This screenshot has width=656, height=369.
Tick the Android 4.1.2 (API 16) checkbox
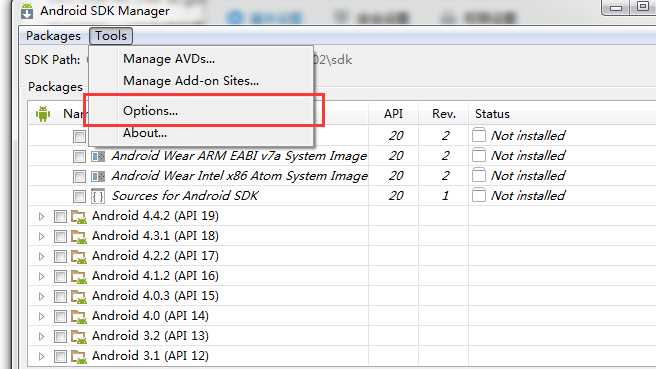tap(60, 277)
